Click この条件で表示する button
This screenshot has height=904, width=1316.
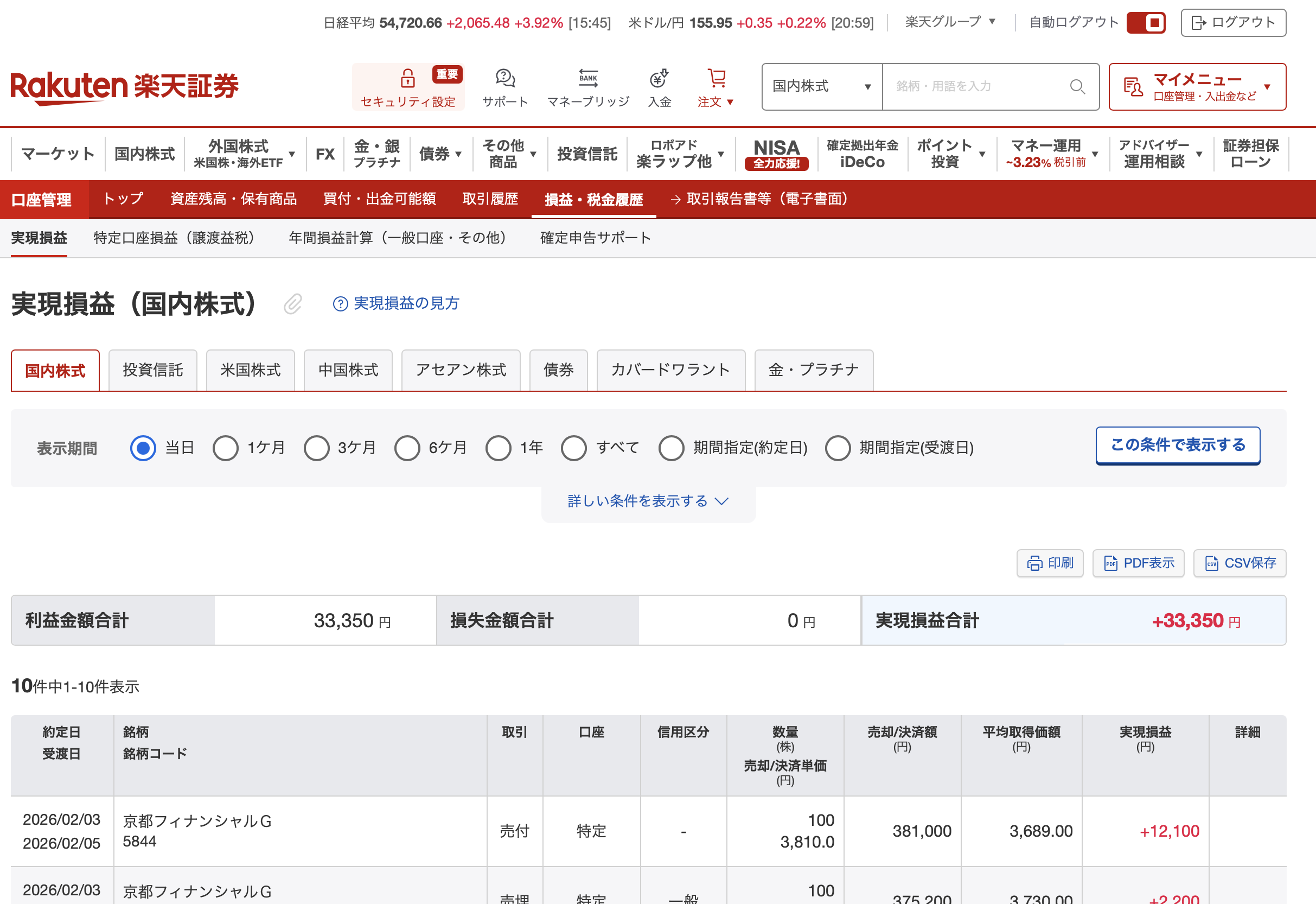point(1177,445)
